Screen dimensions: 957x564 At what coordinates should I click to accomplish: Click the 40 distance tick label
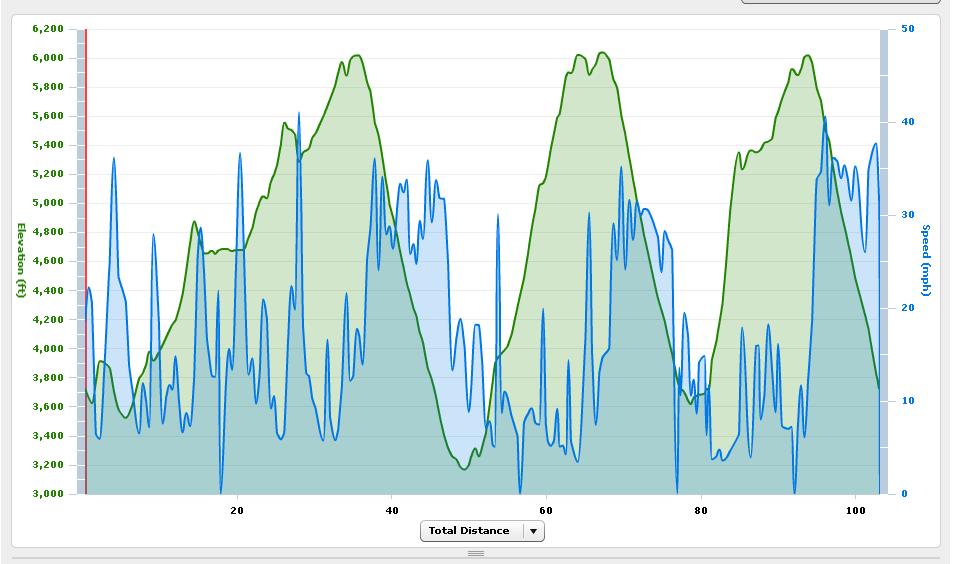tap(392, 510)
